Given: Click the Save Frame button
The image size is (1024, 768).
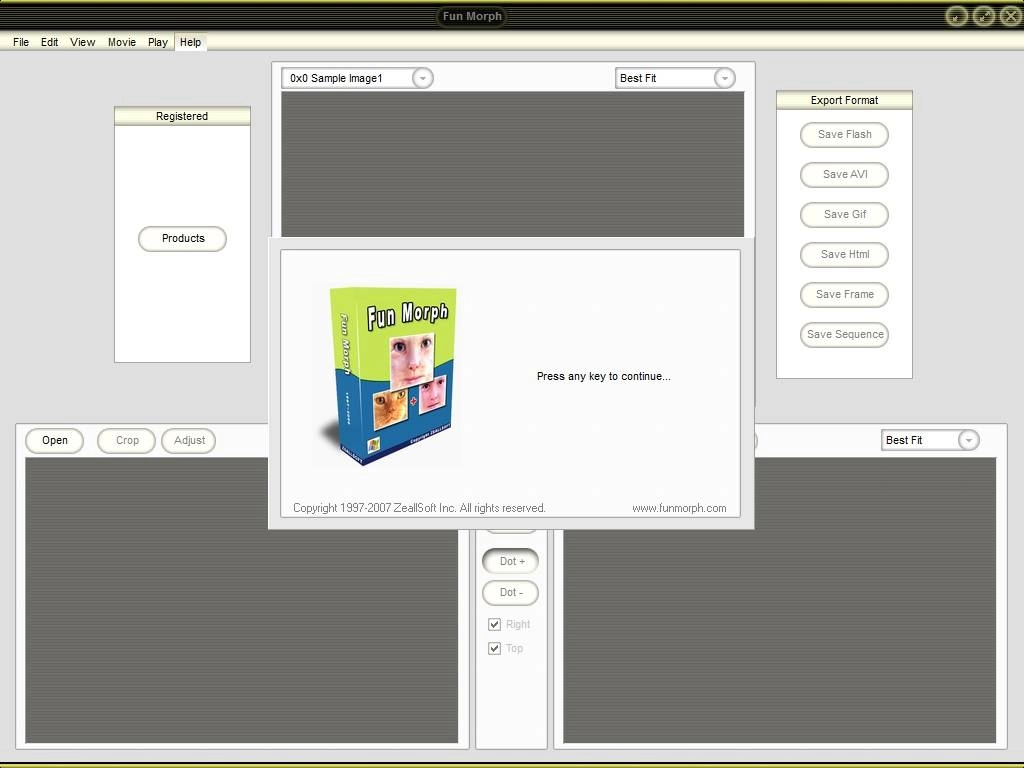Looking at the screenshot, I should pyautogui.click(x=844, y=295).
